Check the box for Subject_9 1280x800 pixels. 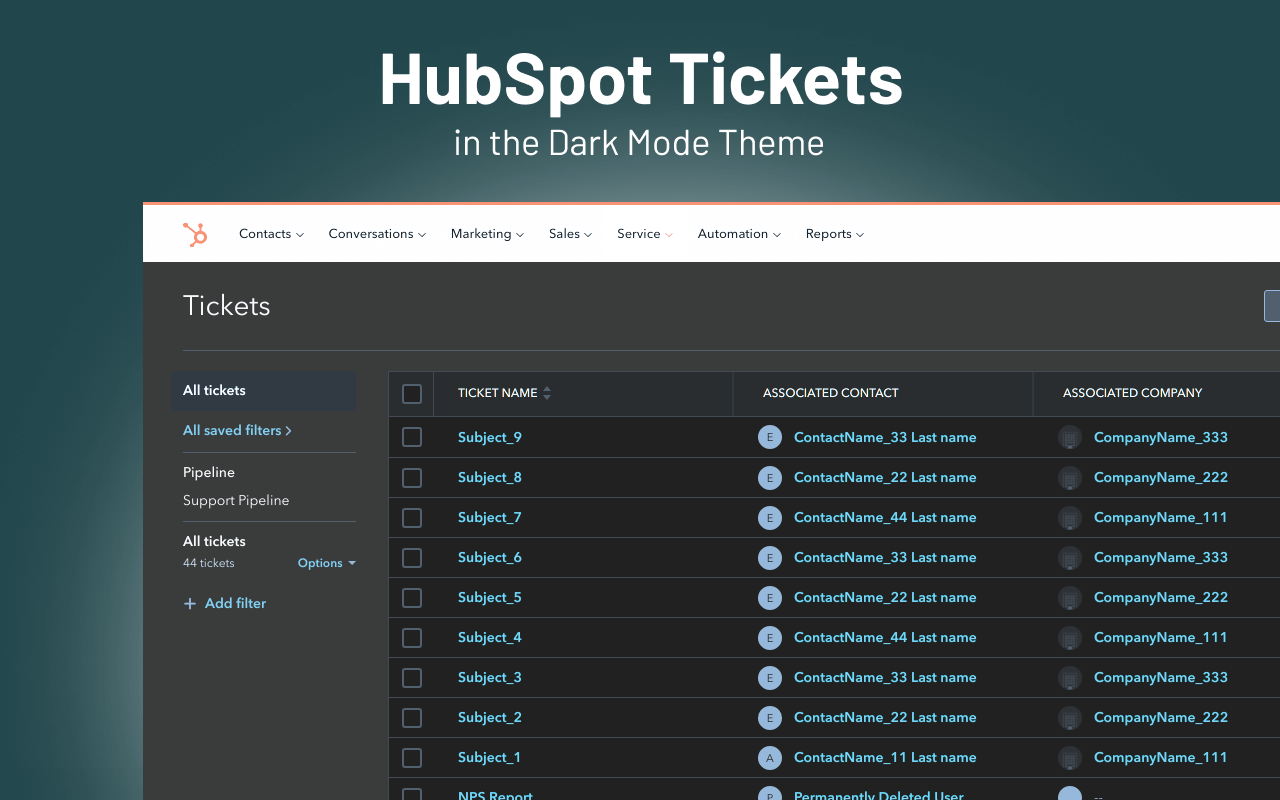[412, 437]
